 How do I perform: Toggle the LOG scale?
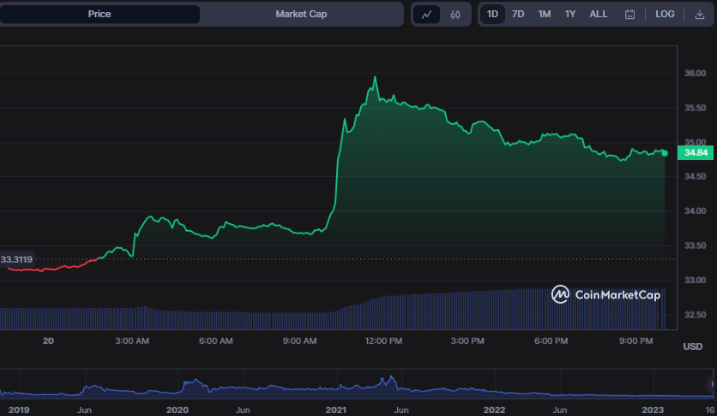coord(664,14)
